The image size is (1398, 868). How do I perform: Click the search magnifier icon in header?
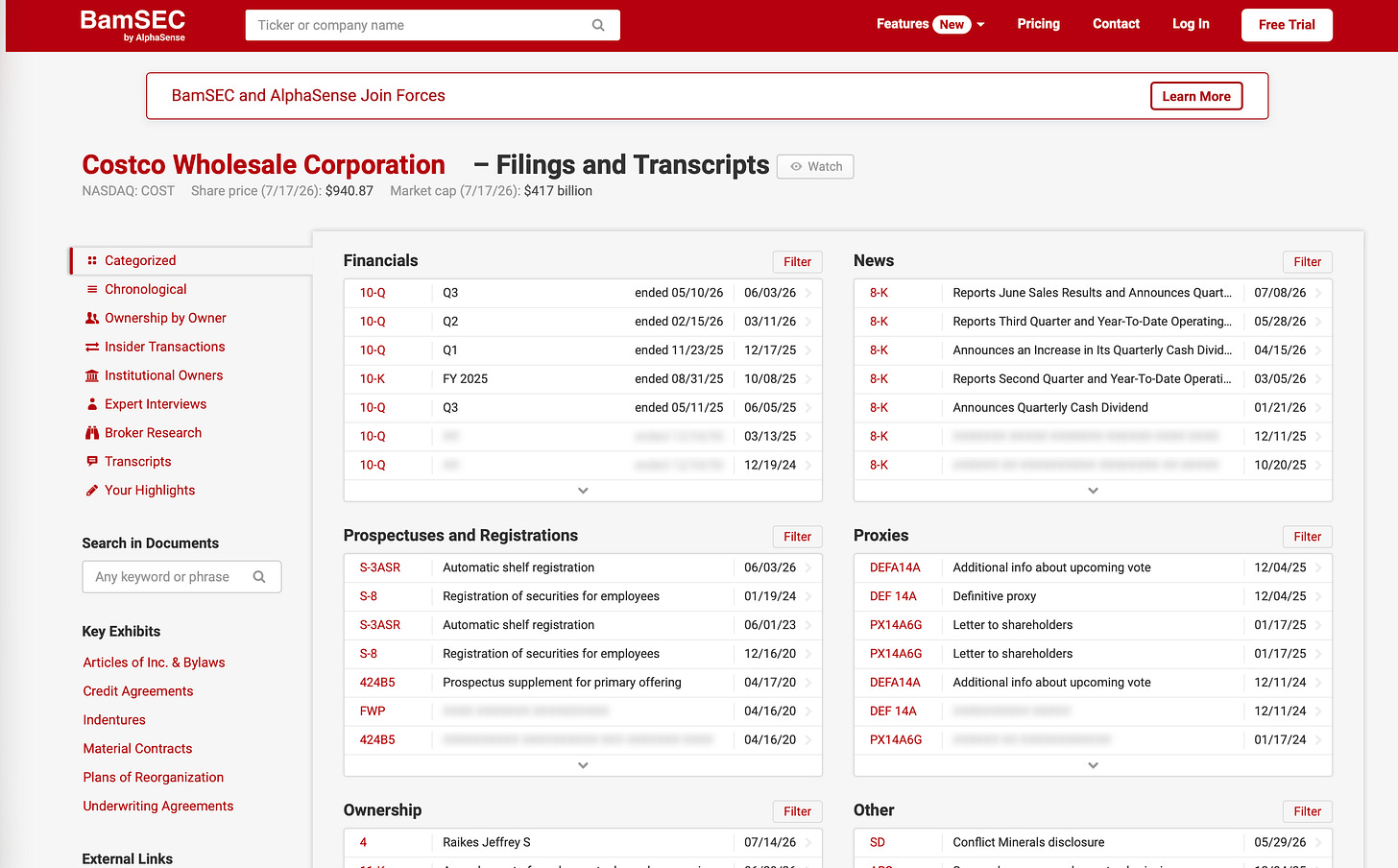click(598, 25)
